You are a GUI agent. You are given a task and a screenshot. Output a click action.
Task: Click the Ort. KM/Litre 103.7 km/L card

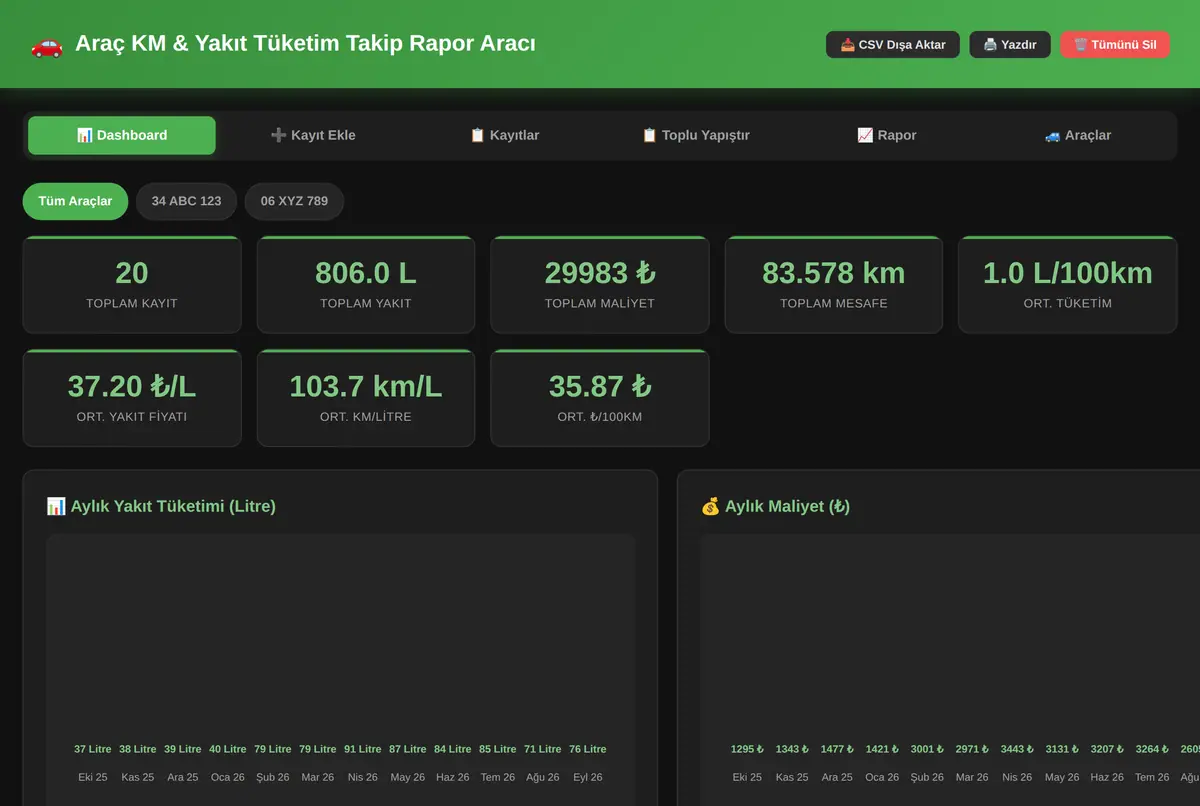(x=366, y=398)
